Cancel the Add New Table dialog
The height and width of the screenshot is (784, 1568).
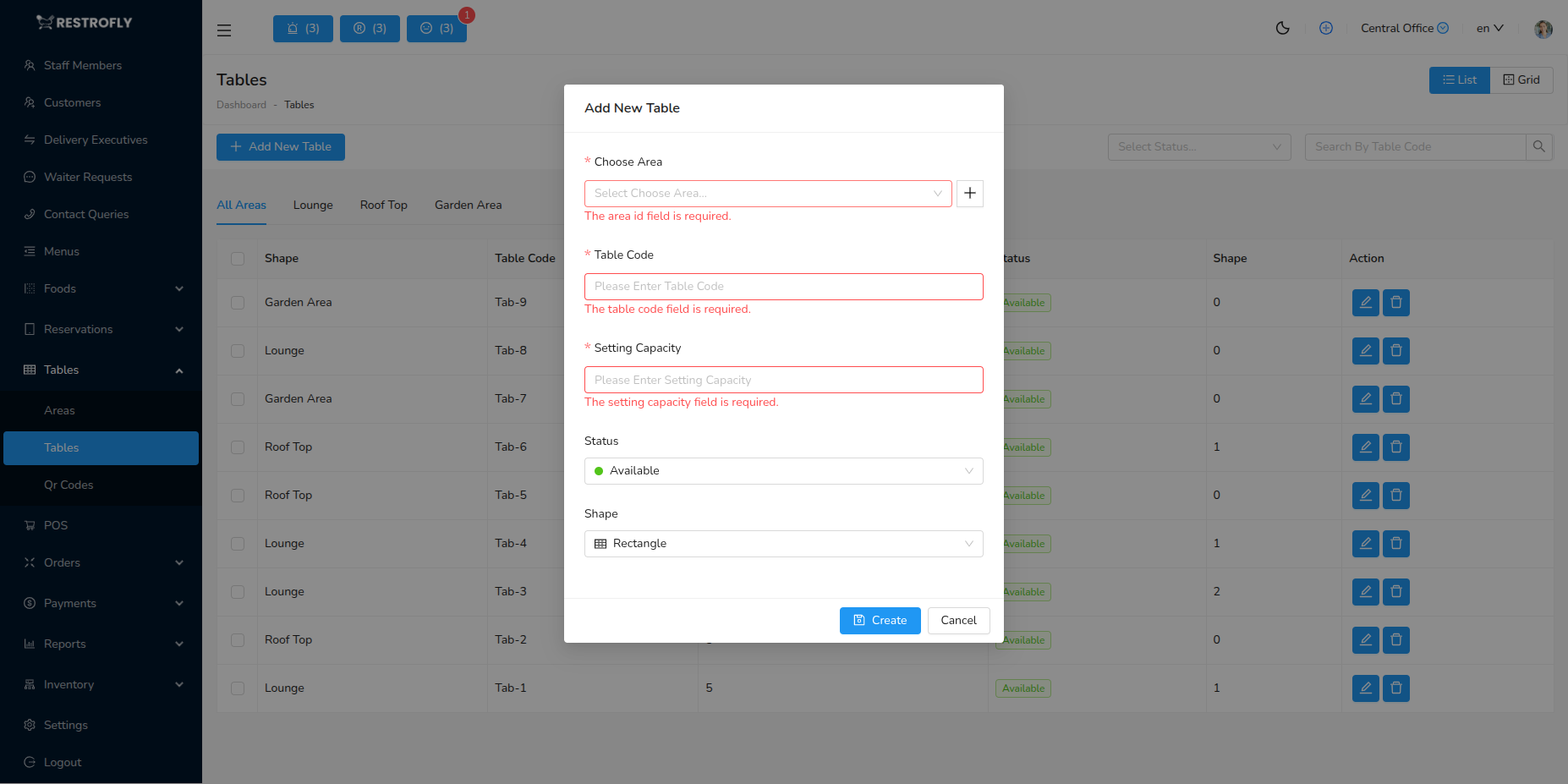(x=958, y=620)
